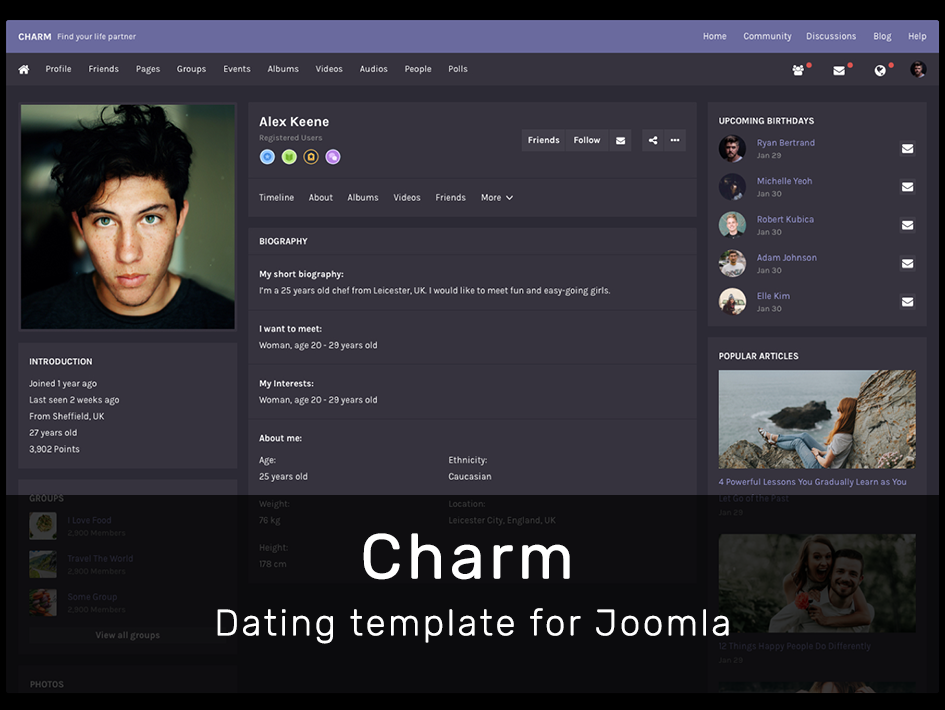This screenshot has width=945, height=710.
Task: Open Michelle Yeoh's birthday profile link
Action: 784,181
